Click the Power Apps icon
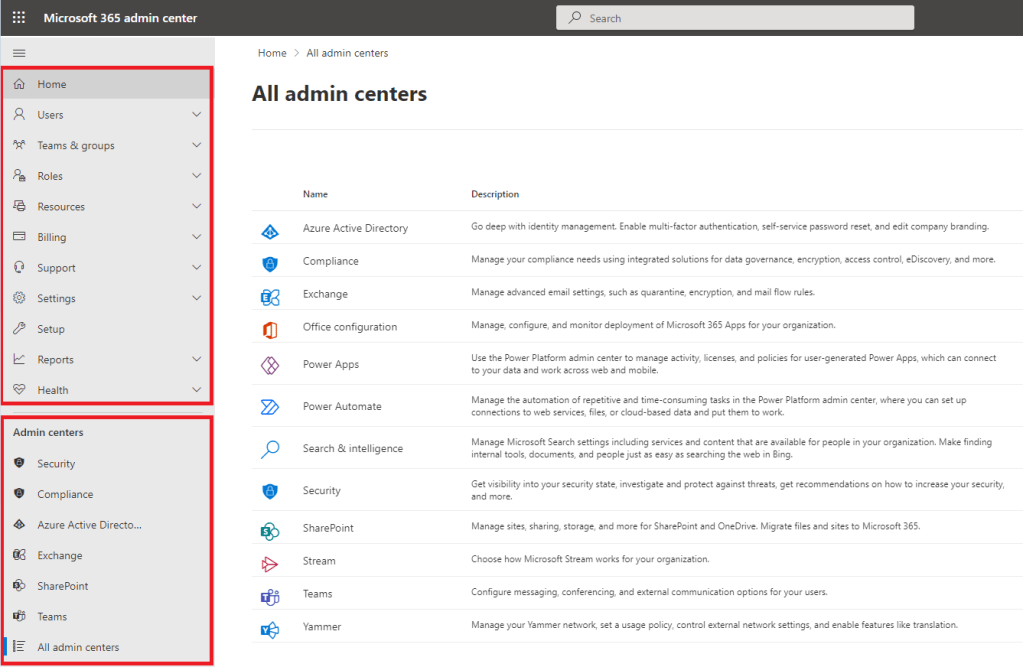 coord(269,365)
